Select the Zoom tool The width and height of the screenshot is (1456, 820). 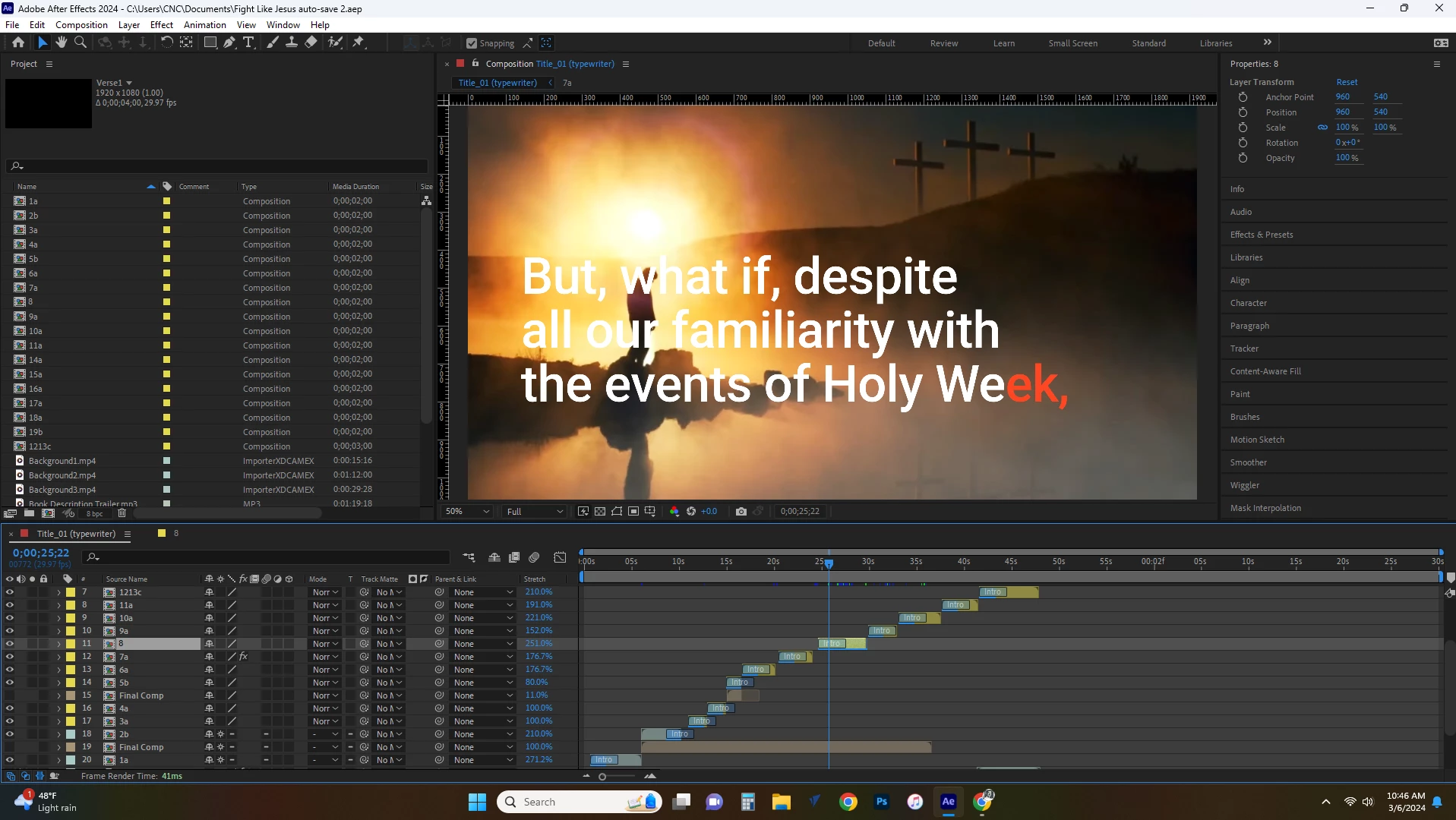pyautogui.click(x=80, y=43)
